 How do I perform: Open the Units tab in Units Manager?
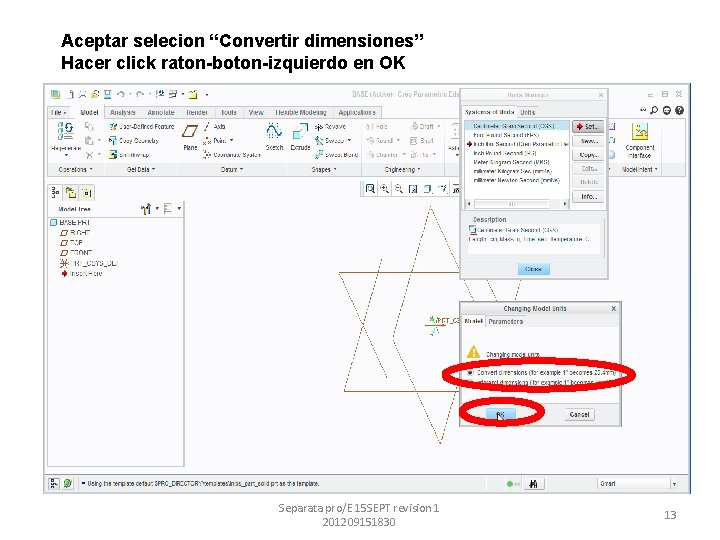pos(528,112)
